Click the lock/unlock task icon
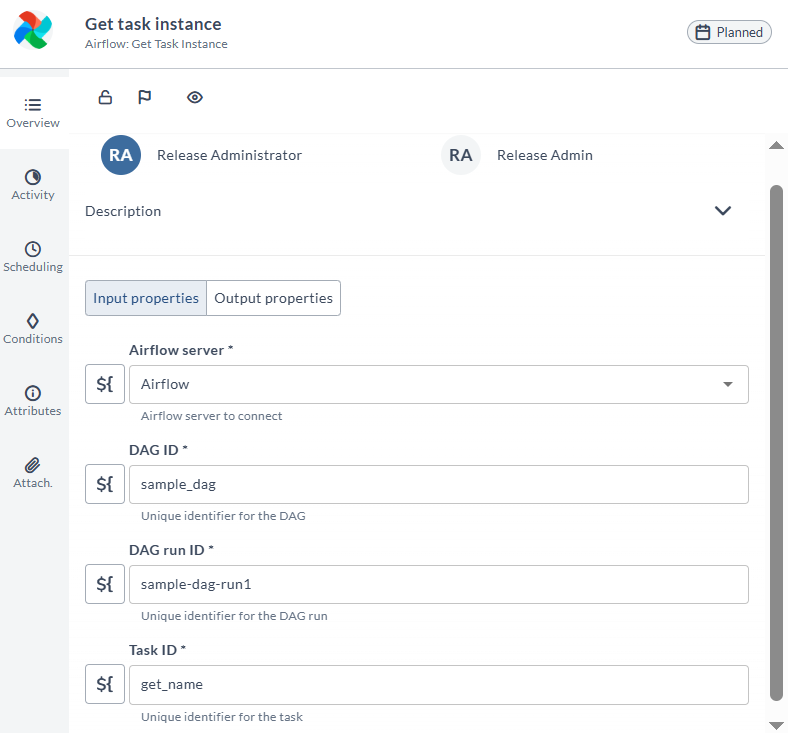This screenshot has width=788, height=733. coord(105,97)
